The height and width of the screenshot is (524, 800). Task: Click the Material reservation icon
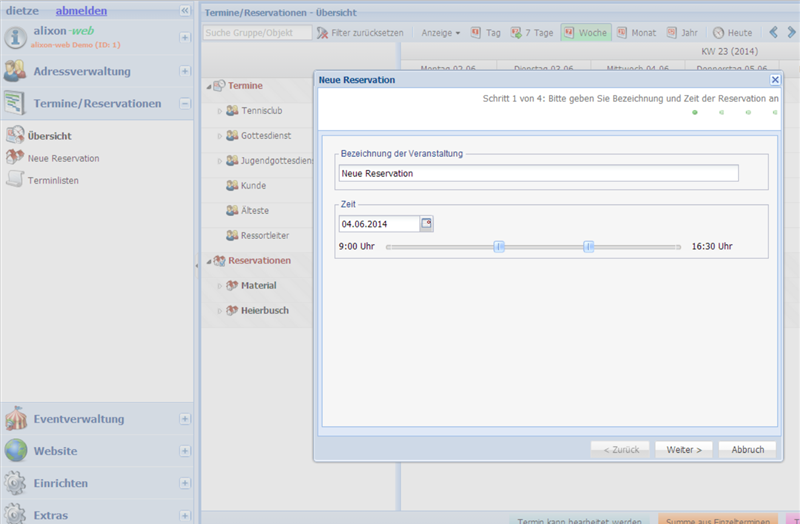[x=232, y=285]
